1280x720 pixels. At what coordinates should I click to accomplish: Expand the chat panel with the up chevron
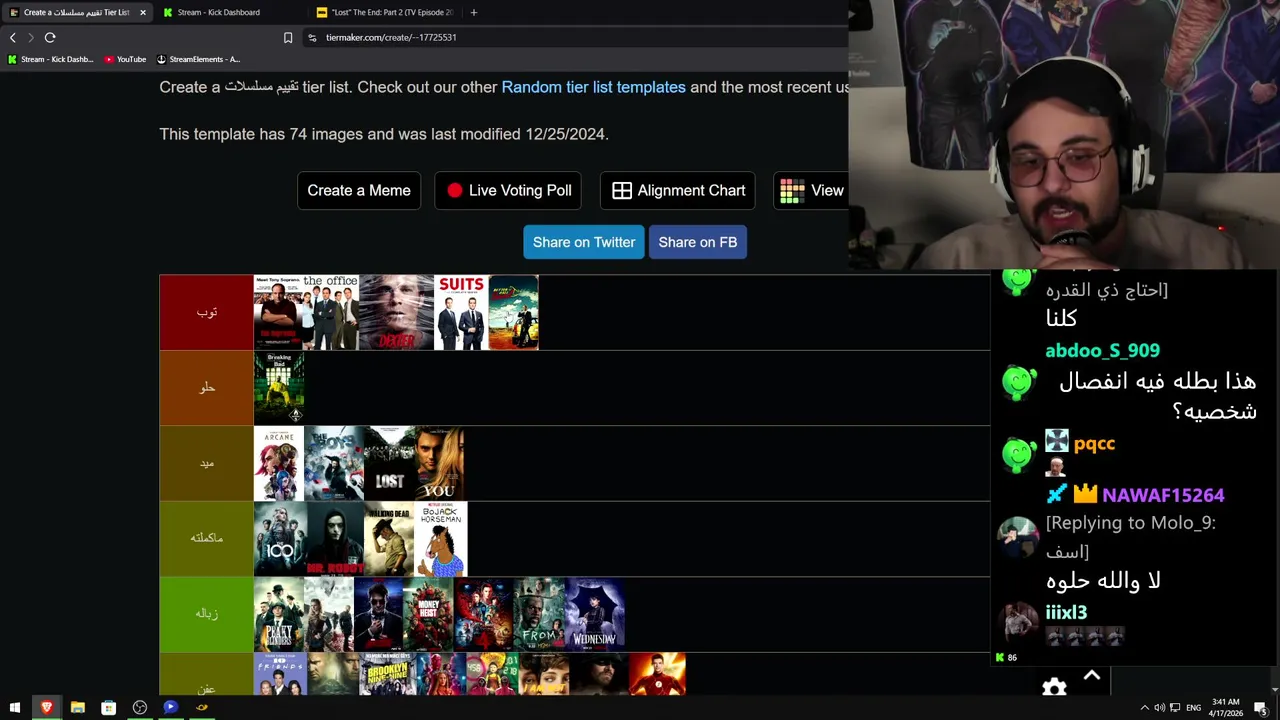[1092, 677]
